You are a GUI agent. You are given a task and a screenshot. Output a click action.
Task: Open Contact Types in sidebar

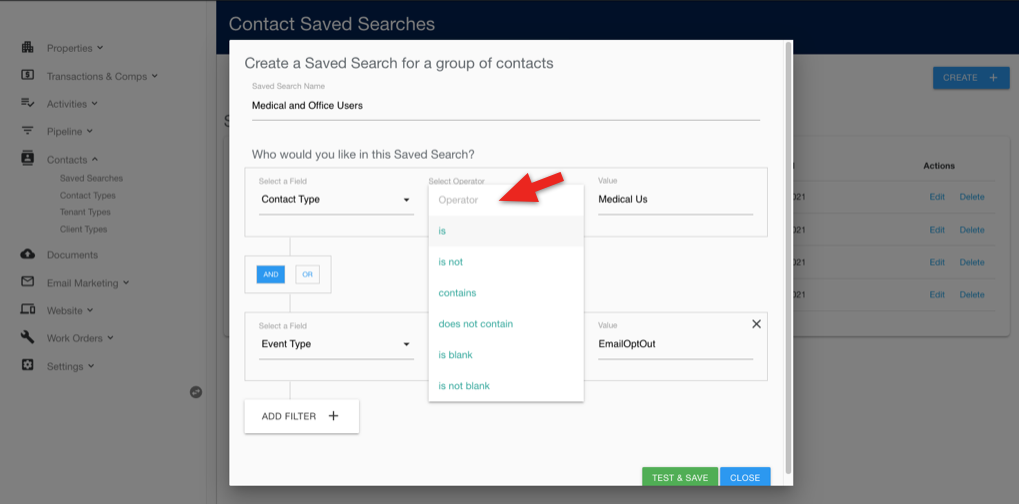point(88,195)
